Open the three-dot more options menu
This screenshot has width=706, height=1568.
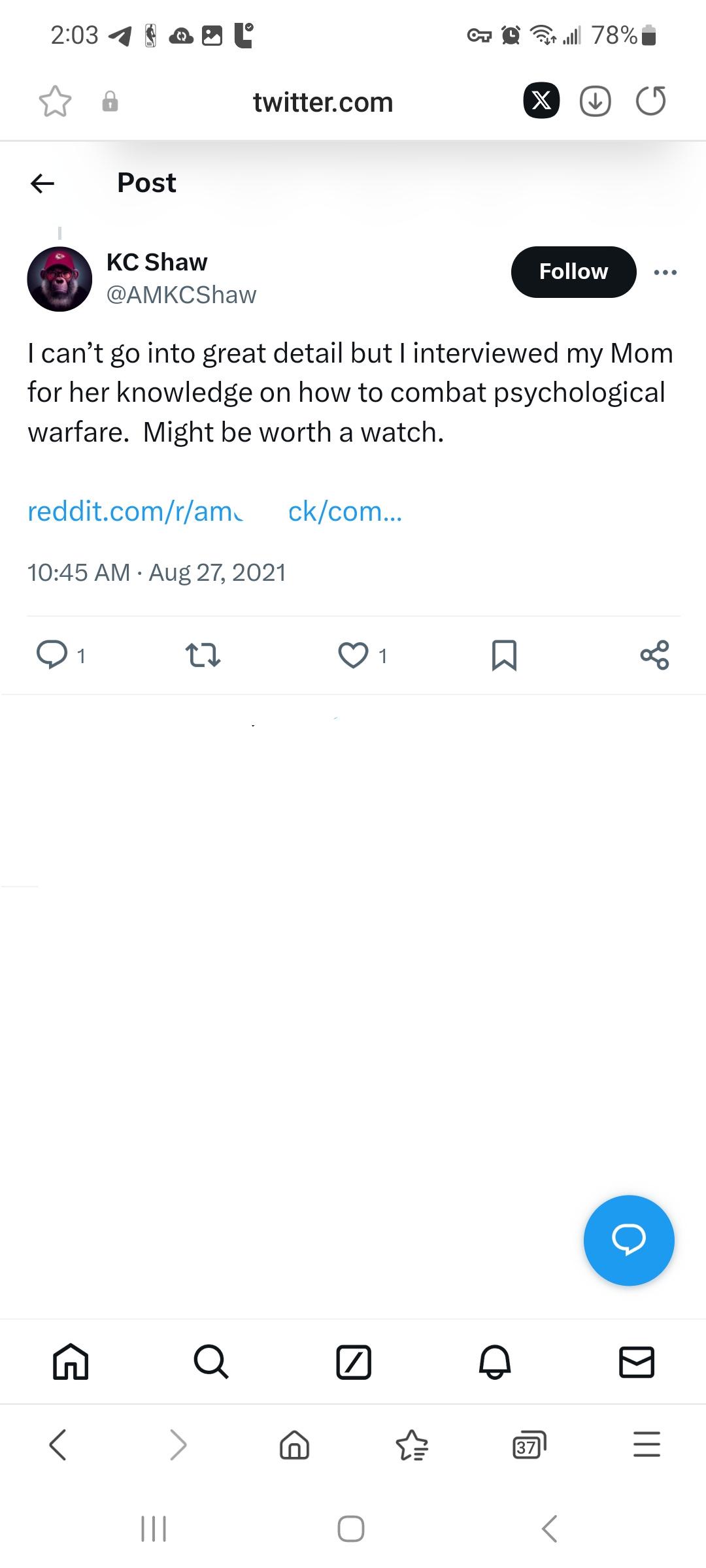pos(665,272)
